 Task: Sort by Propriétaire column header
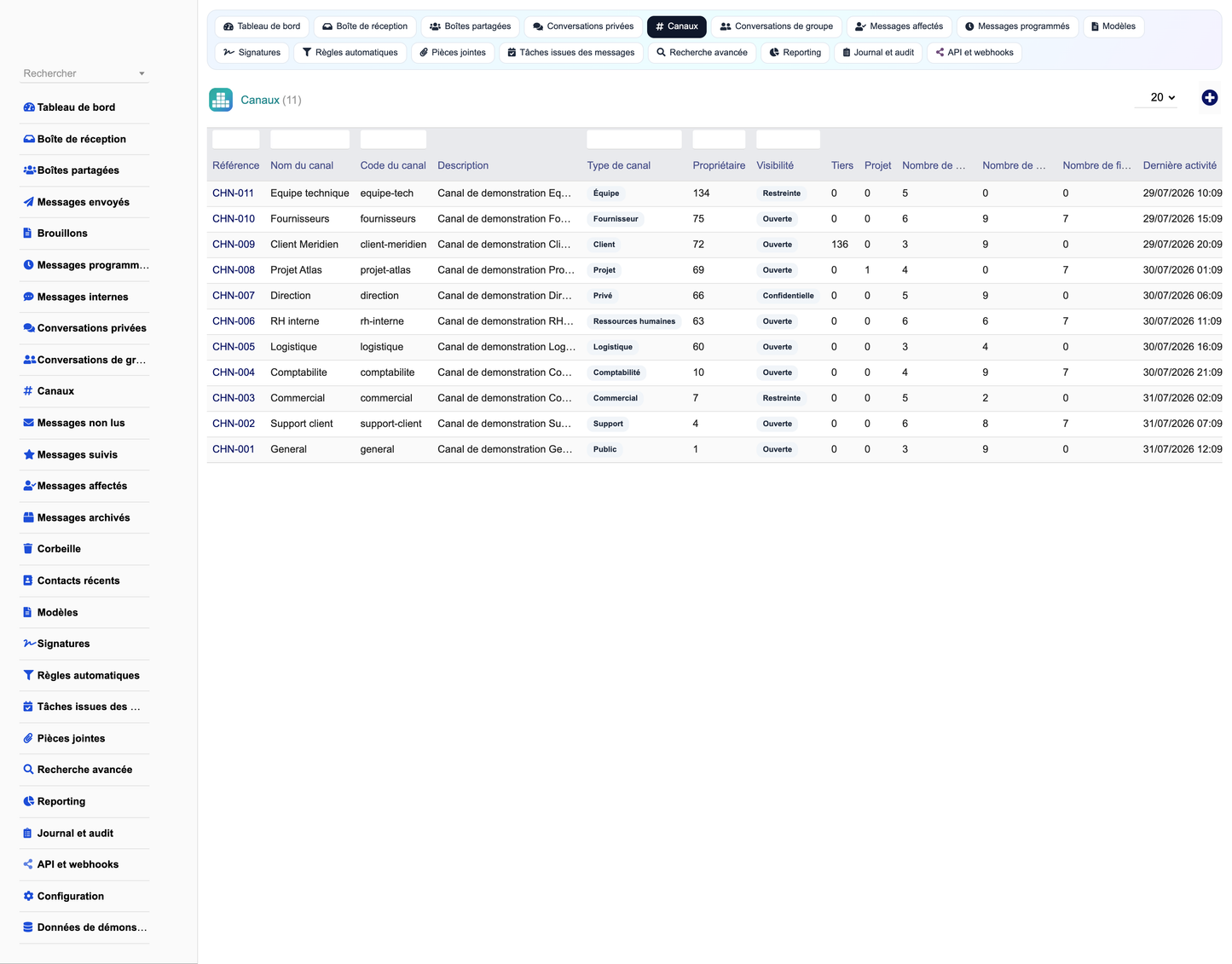719,165
